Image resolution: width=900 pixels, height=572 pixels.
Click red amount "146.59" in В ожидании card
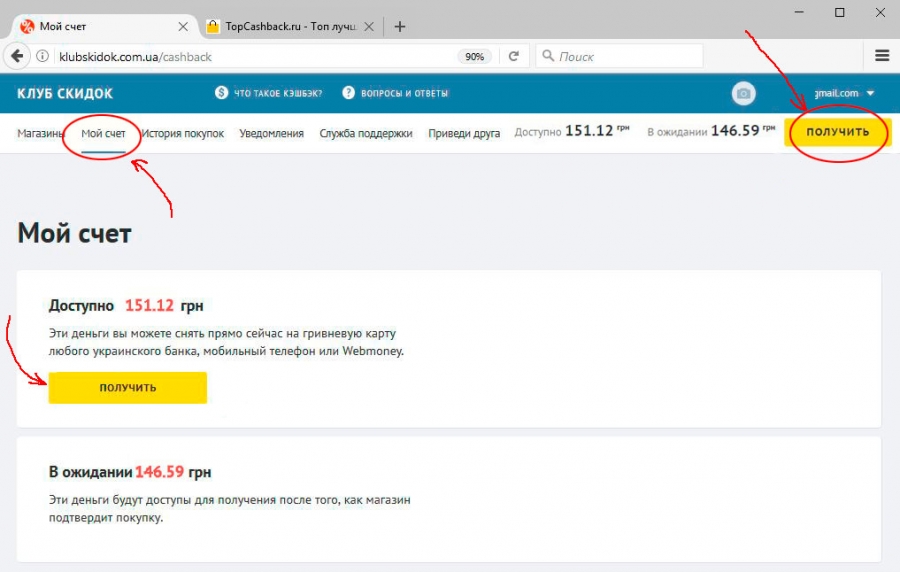point(160,472)
